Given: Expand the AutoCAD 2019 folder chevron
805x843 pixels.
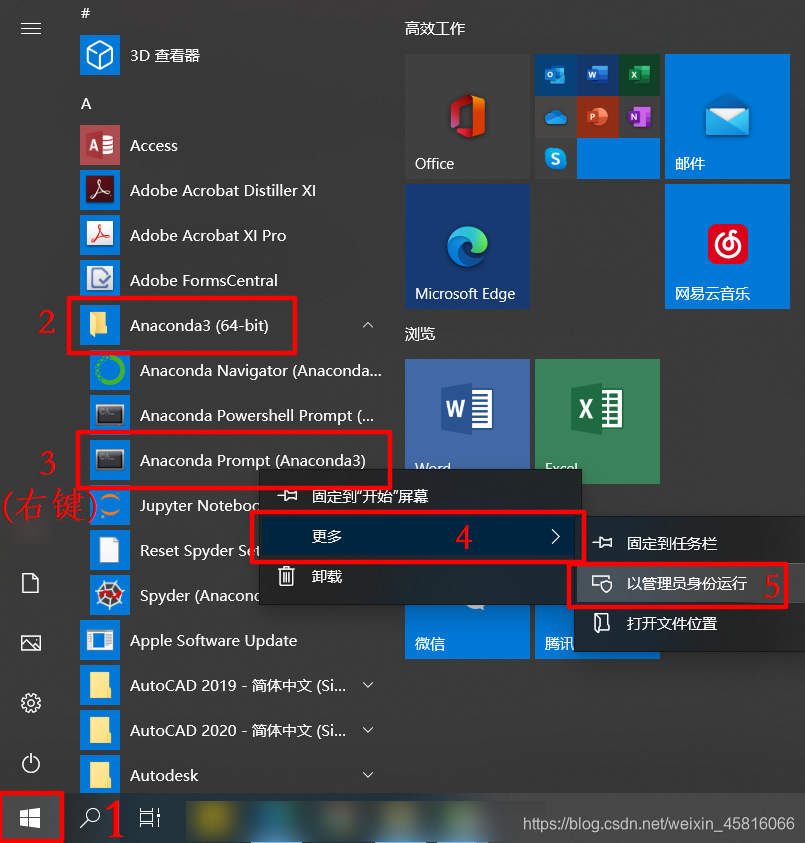Looking at the screenshot, I should tap(368, 685).
